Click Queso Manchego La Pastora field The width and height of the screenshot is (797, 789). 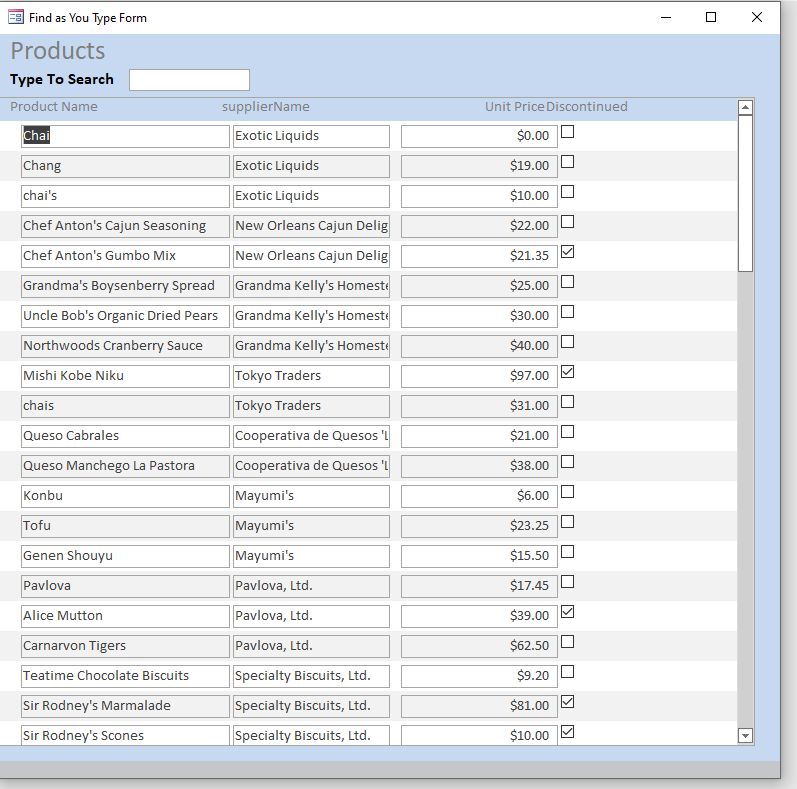coord(125,466)
